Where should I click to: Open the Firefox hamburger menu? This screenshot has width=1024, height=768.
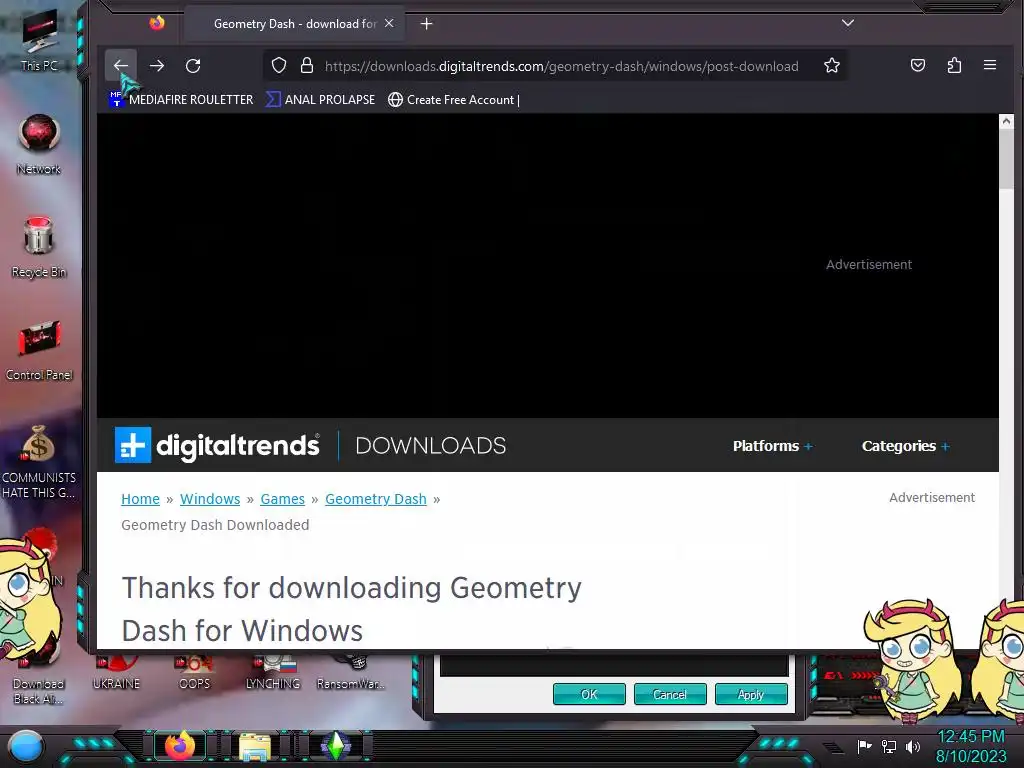point(990,65)
